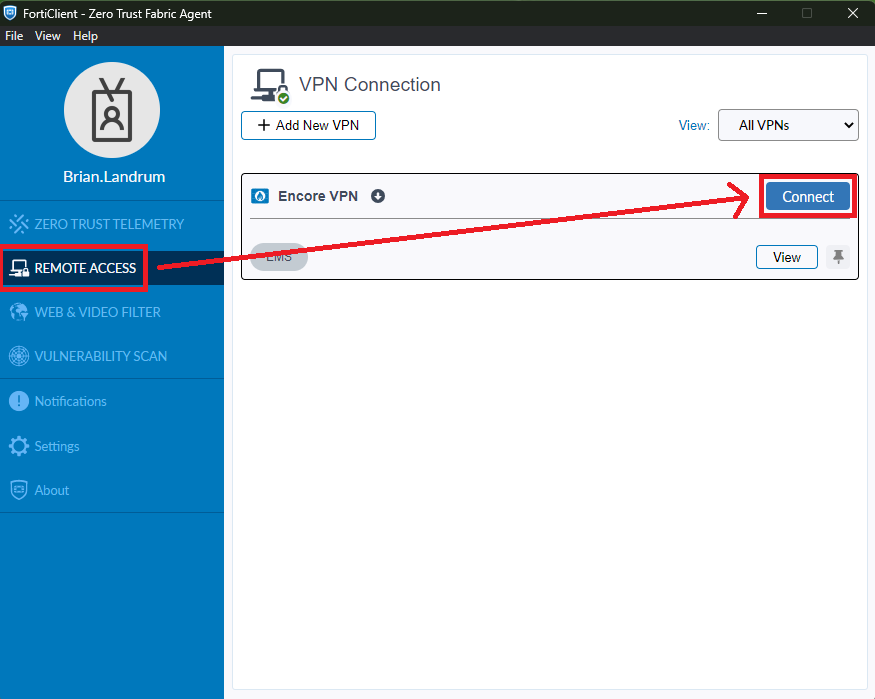Click the Settings gear icon
875x699 pixels.
pos(19,446)
